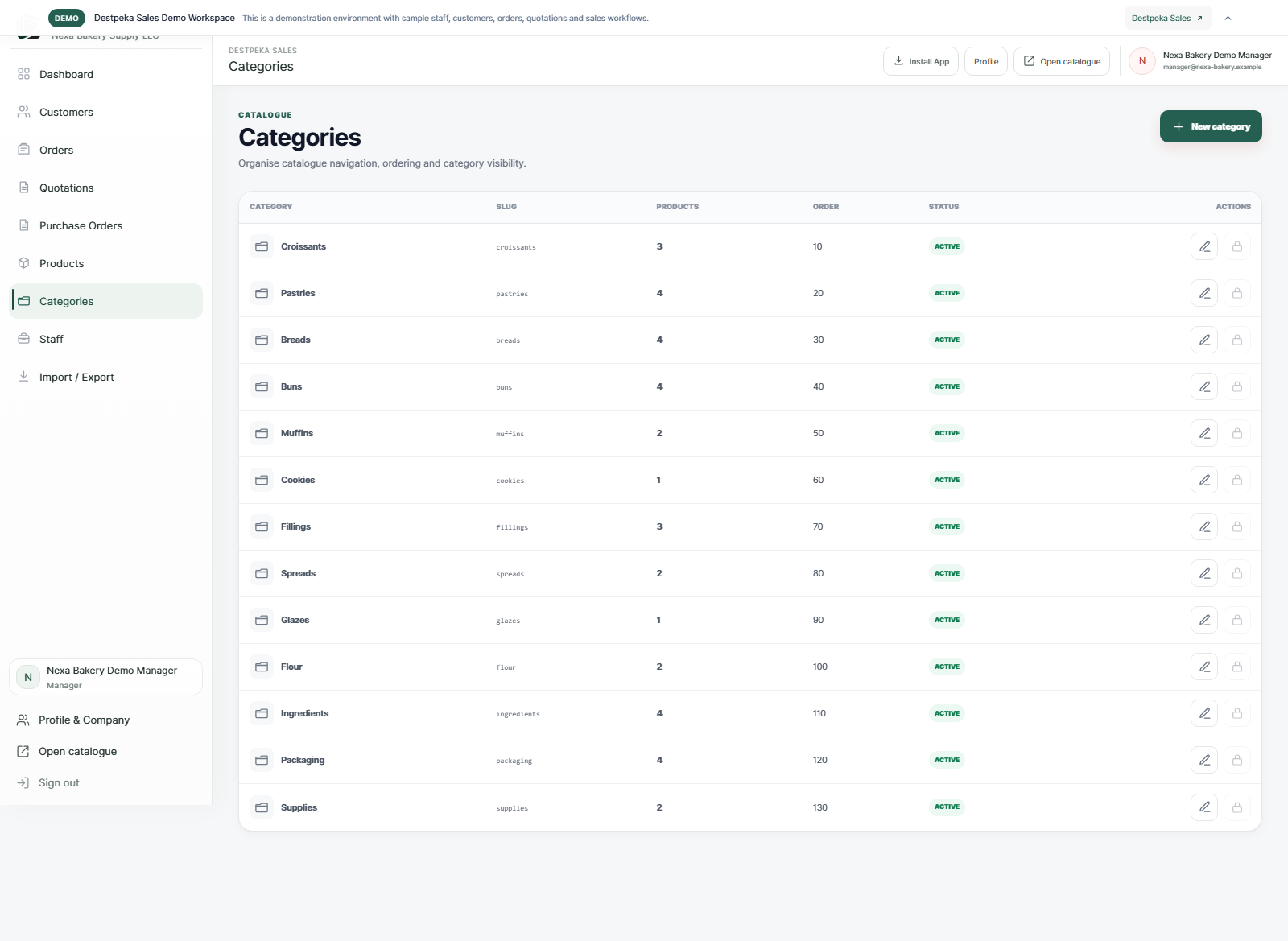Sign out of the workspace
This screenshot has height=941, width=1288.
coord(105,782)
